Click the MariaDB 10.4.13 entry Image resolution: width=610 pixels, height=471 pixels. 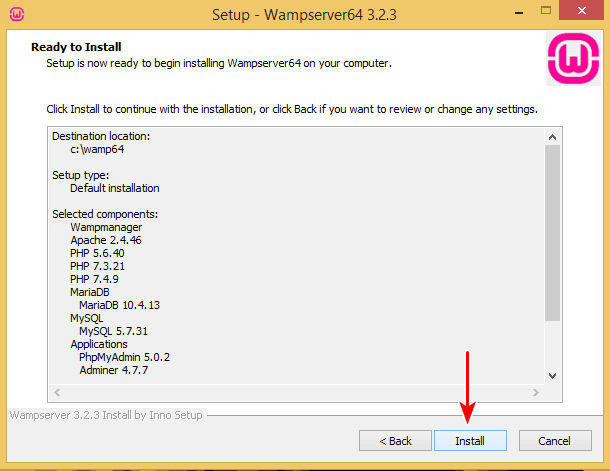coord(119,305)
